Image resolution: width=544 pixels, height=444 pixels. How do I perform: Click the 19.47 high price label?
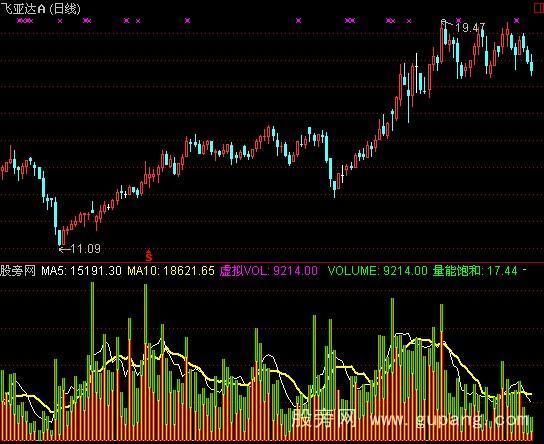(470, 27)
